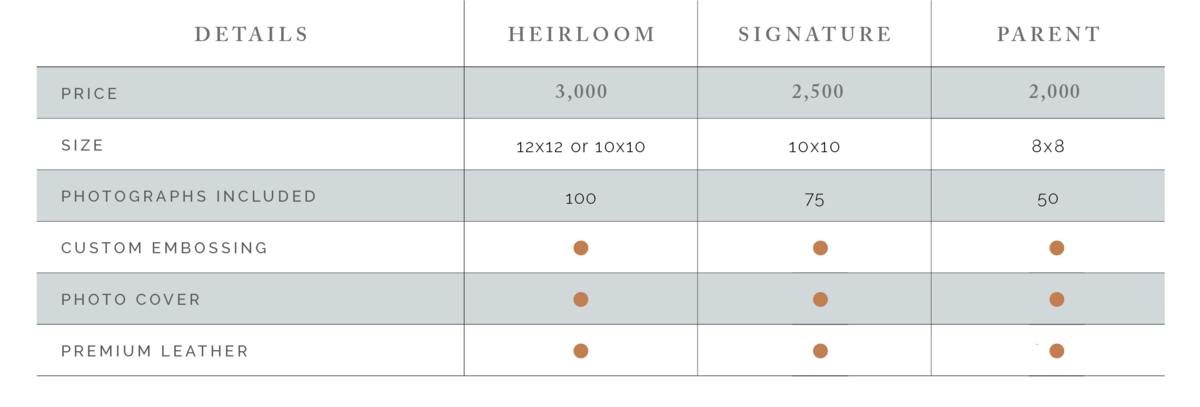Select the Heirloom column header
The width and height of the screenshot is (1200, 407).
pos(582,35)
